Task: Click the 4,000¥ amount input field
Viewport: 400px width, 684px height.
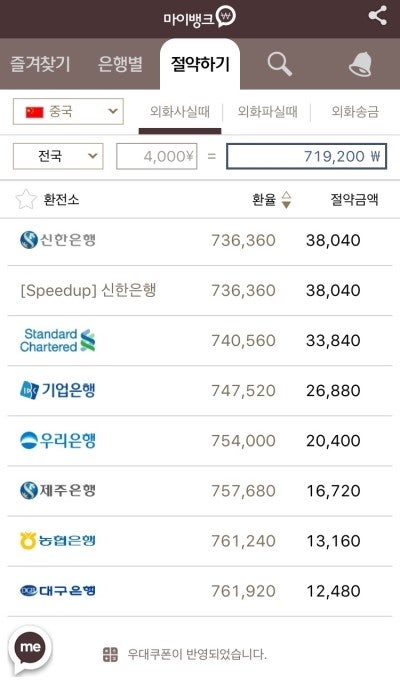Action: [157, 156]
